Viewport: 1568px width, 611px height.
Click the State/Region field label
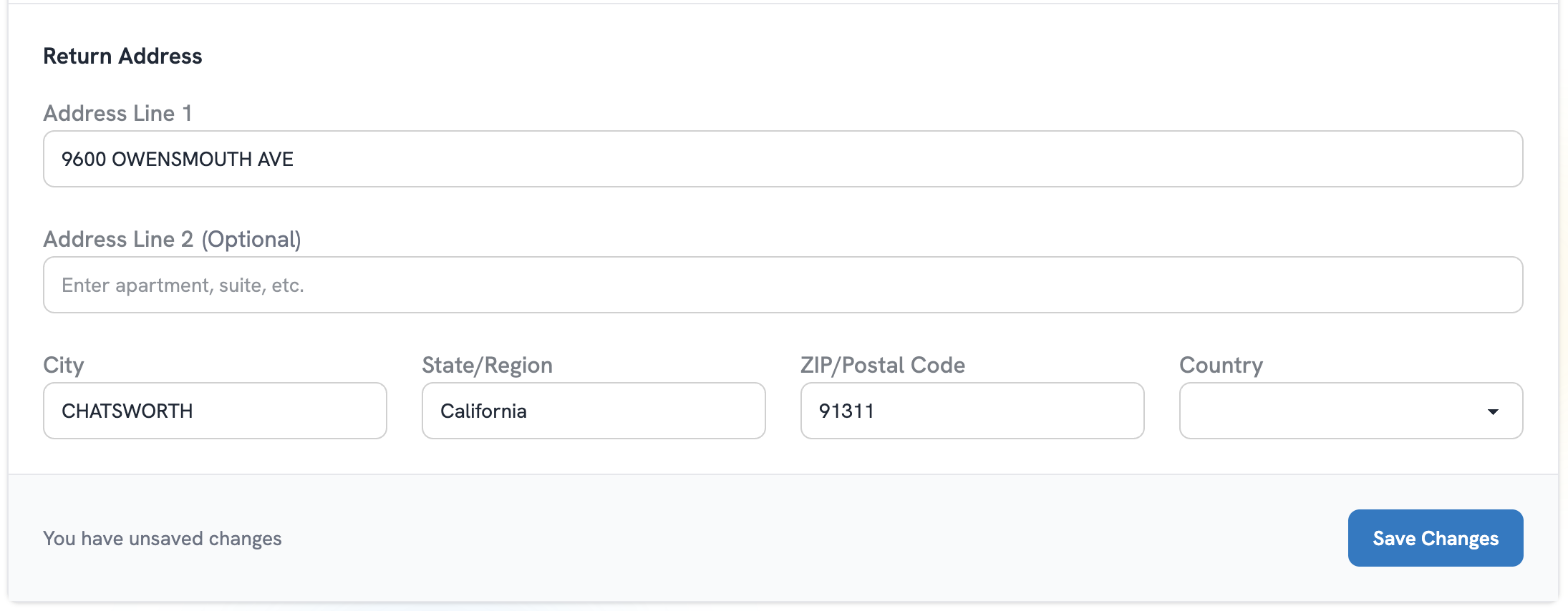(x=488, y=365)
